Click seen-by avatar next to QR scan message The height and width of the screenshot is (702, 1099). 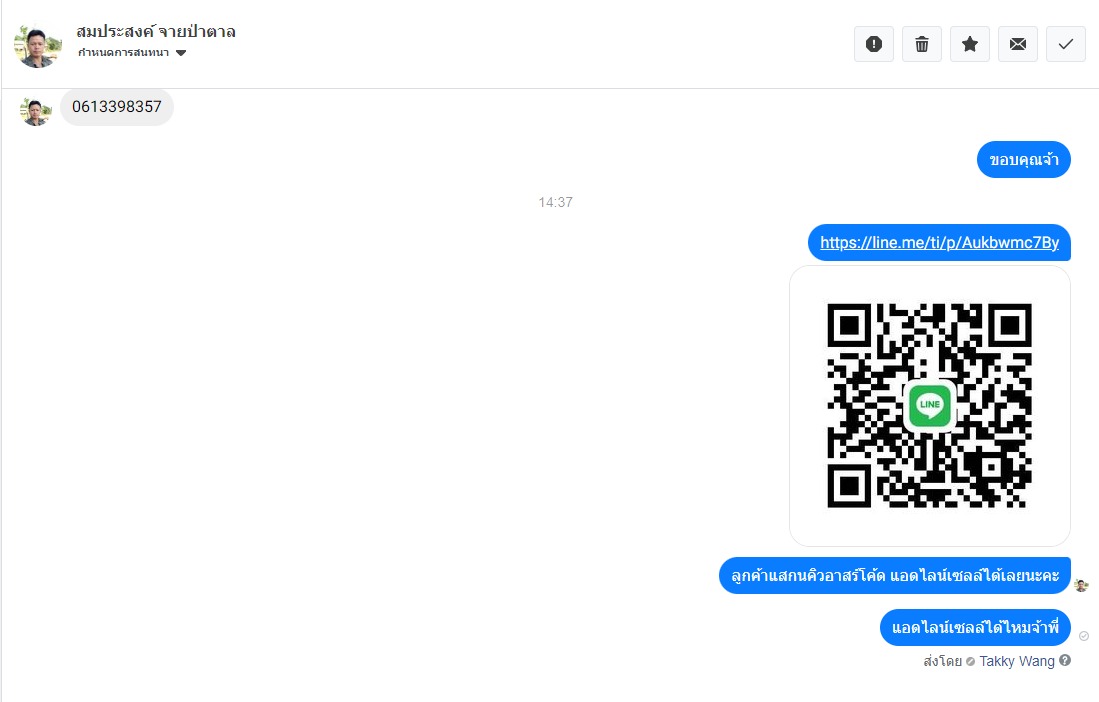coord(1081,585)
